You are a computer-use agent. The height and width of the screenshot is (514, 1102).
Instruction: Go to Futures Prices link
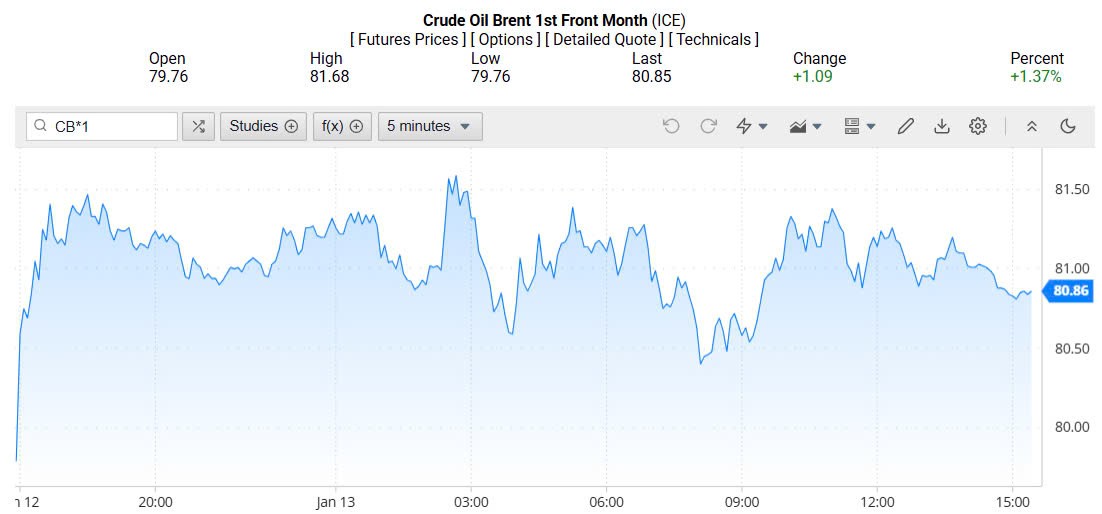click(407, 40)
